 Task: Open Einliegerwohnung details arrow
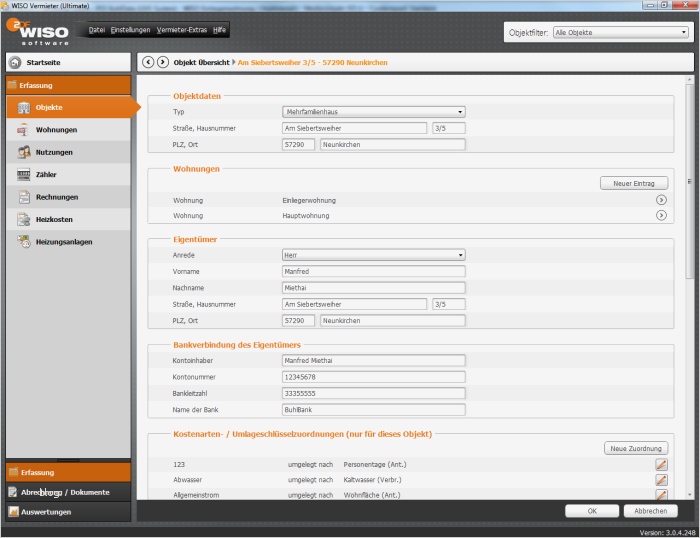pyautogui.click(x=661, y=200)
